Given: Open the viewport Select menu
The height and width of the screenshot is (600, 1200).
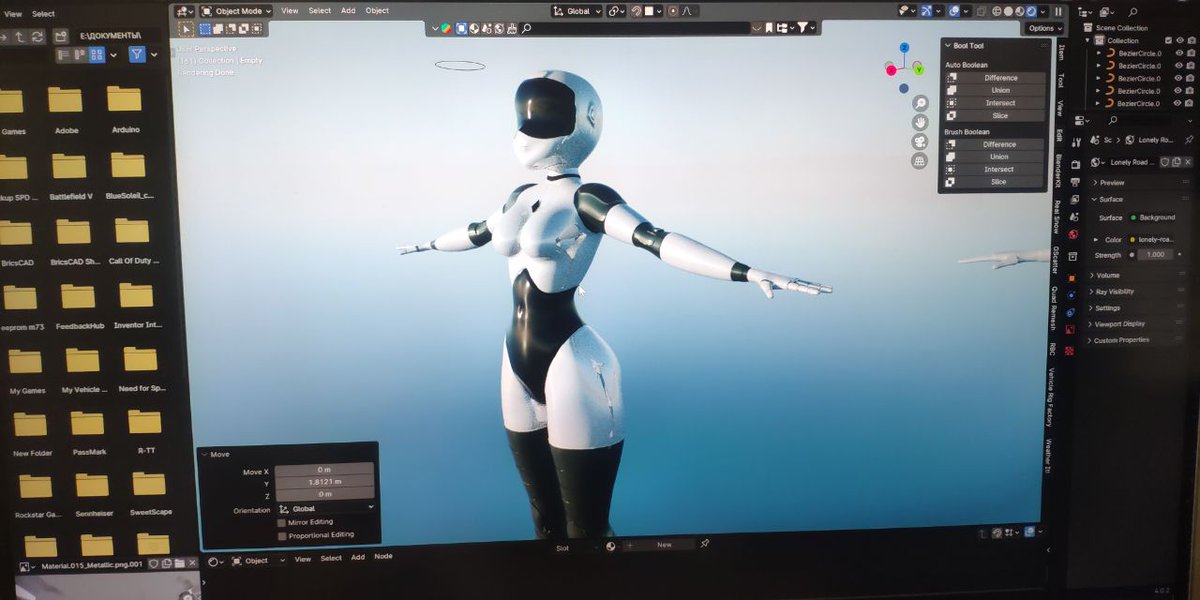Looking at the screenshot, I should point(319,11).
